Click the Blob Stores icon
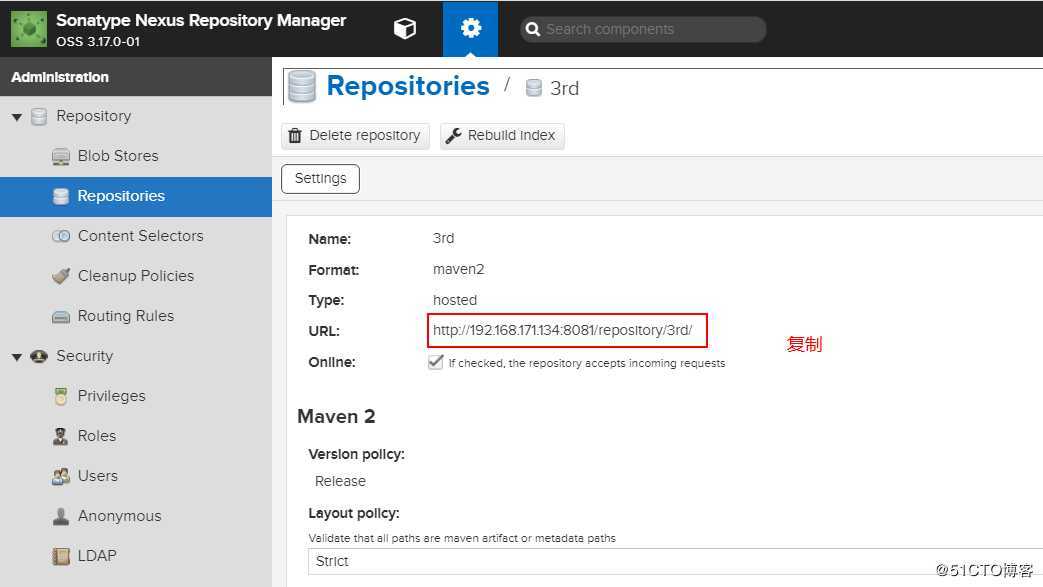Image resolution: width=1043 pixels, height=587 pixels. point(61,156)
